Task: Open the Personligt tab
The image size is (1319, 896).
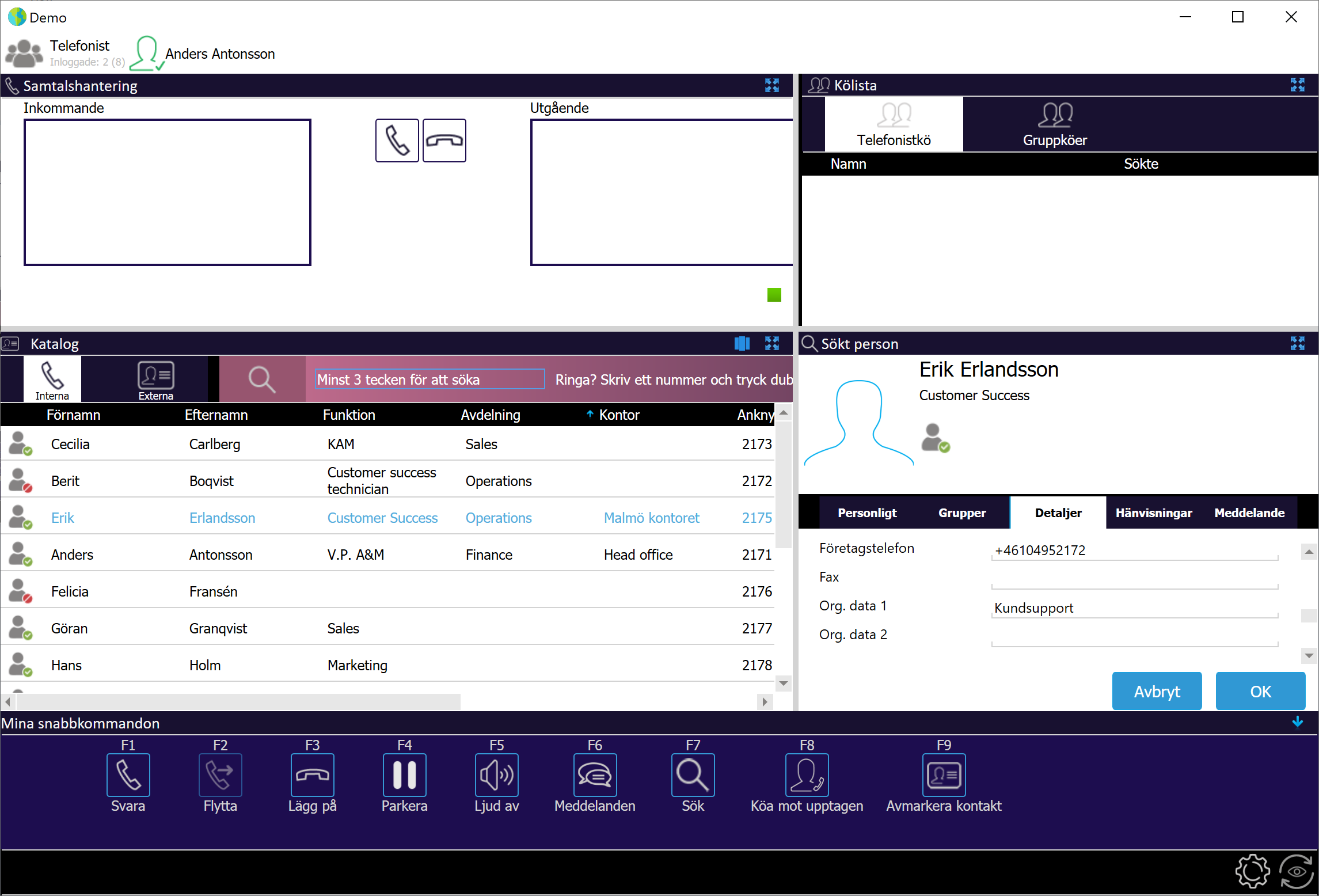Action: tap(867, 512)
